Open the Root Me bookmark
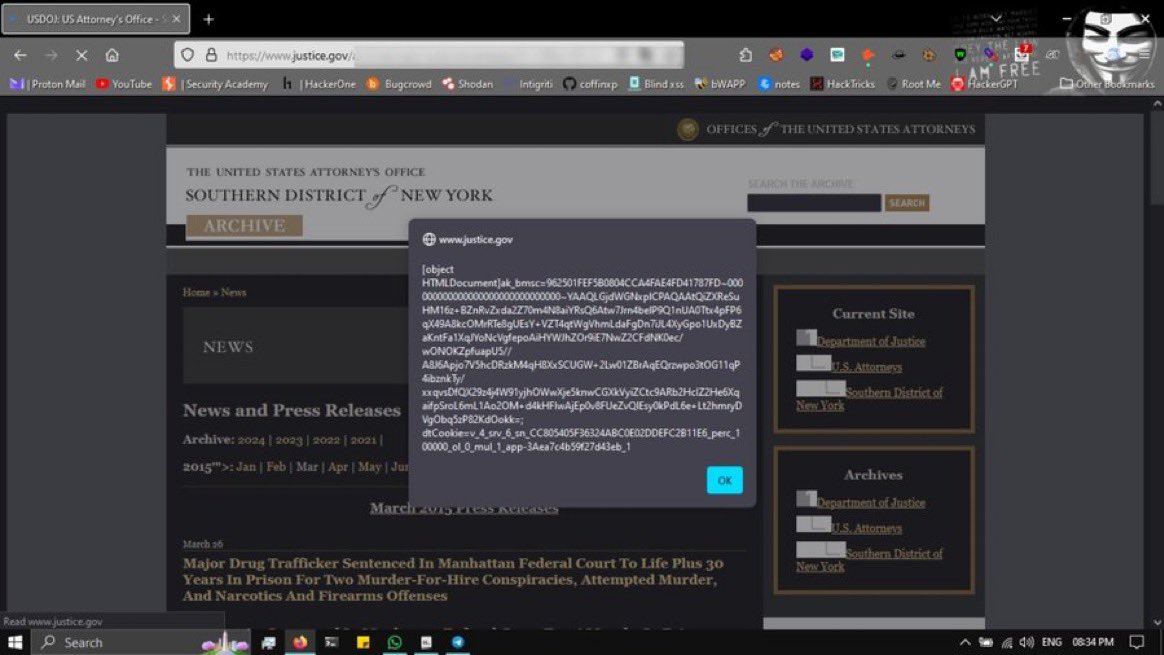Viewport: 1164px width, 655px height. 913,84
